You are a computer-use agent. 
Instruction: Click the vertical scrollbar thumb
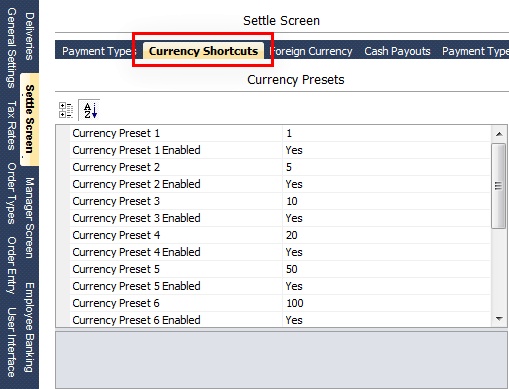pos(498,186)
